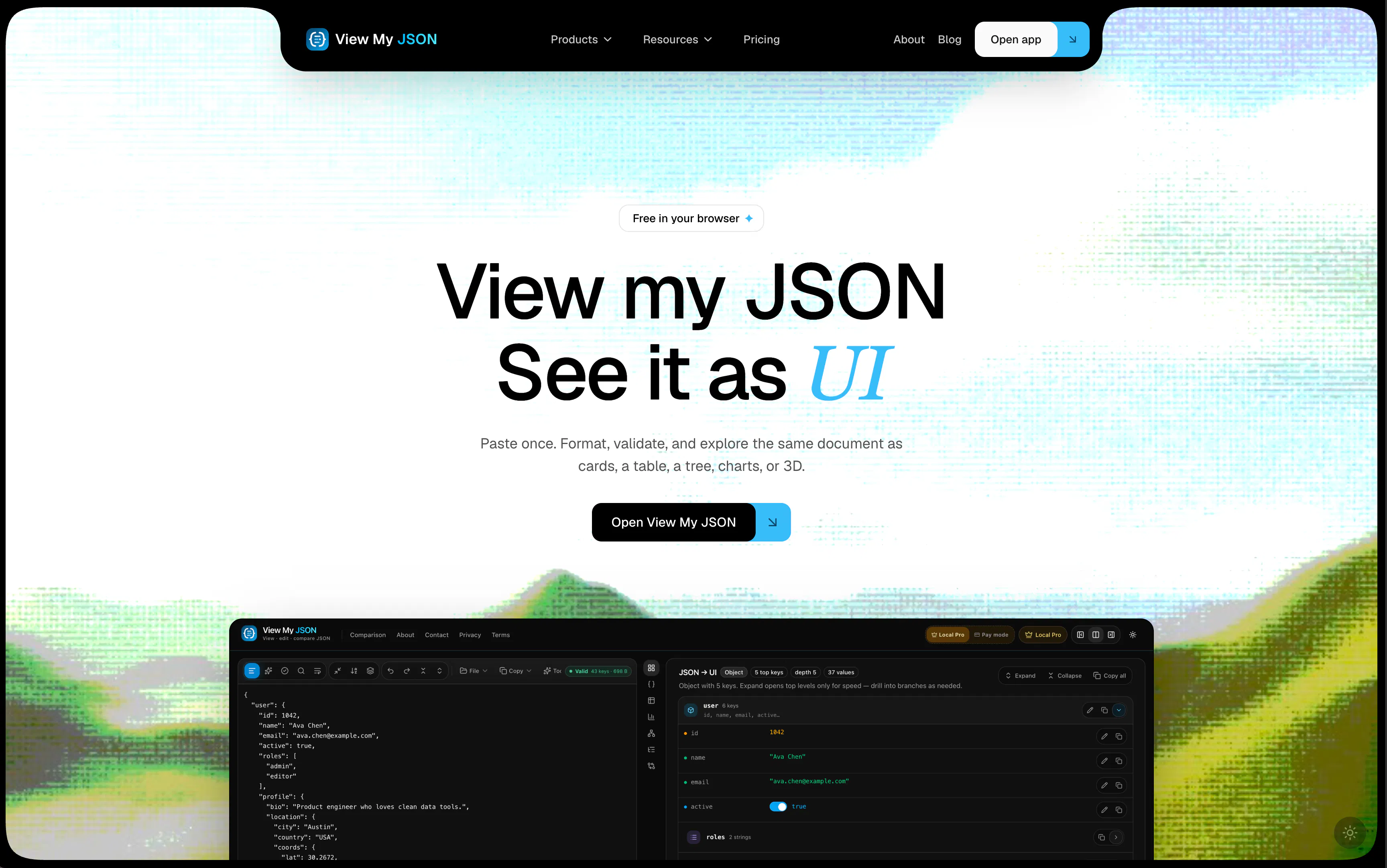
Task: Expand the Resources menu
Action: point(677,40)
